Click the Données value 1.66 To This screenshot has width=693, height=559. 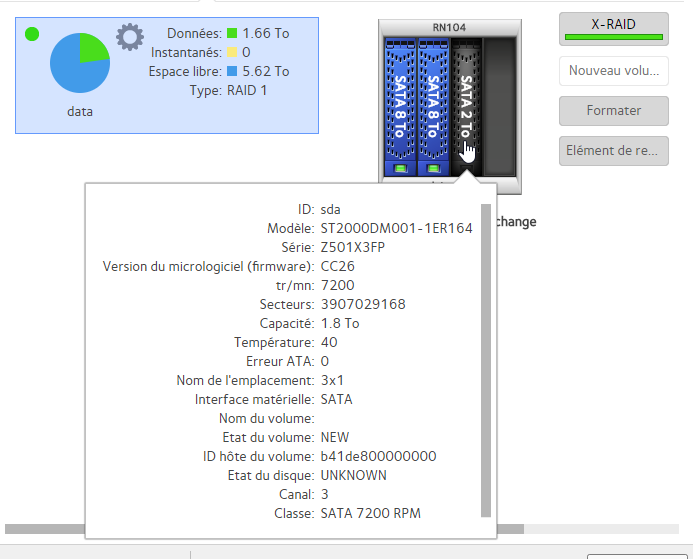pos(266,33)
